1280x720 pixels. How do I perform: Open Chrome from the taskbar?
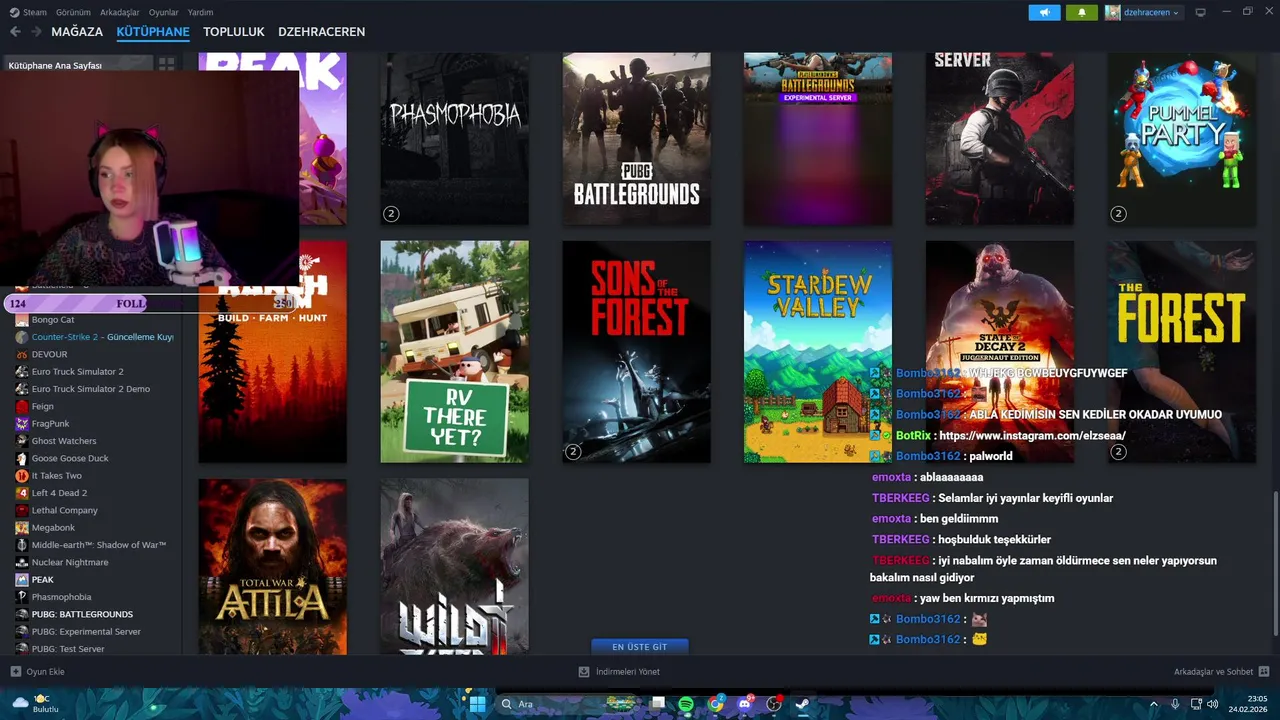pos(716,704)
